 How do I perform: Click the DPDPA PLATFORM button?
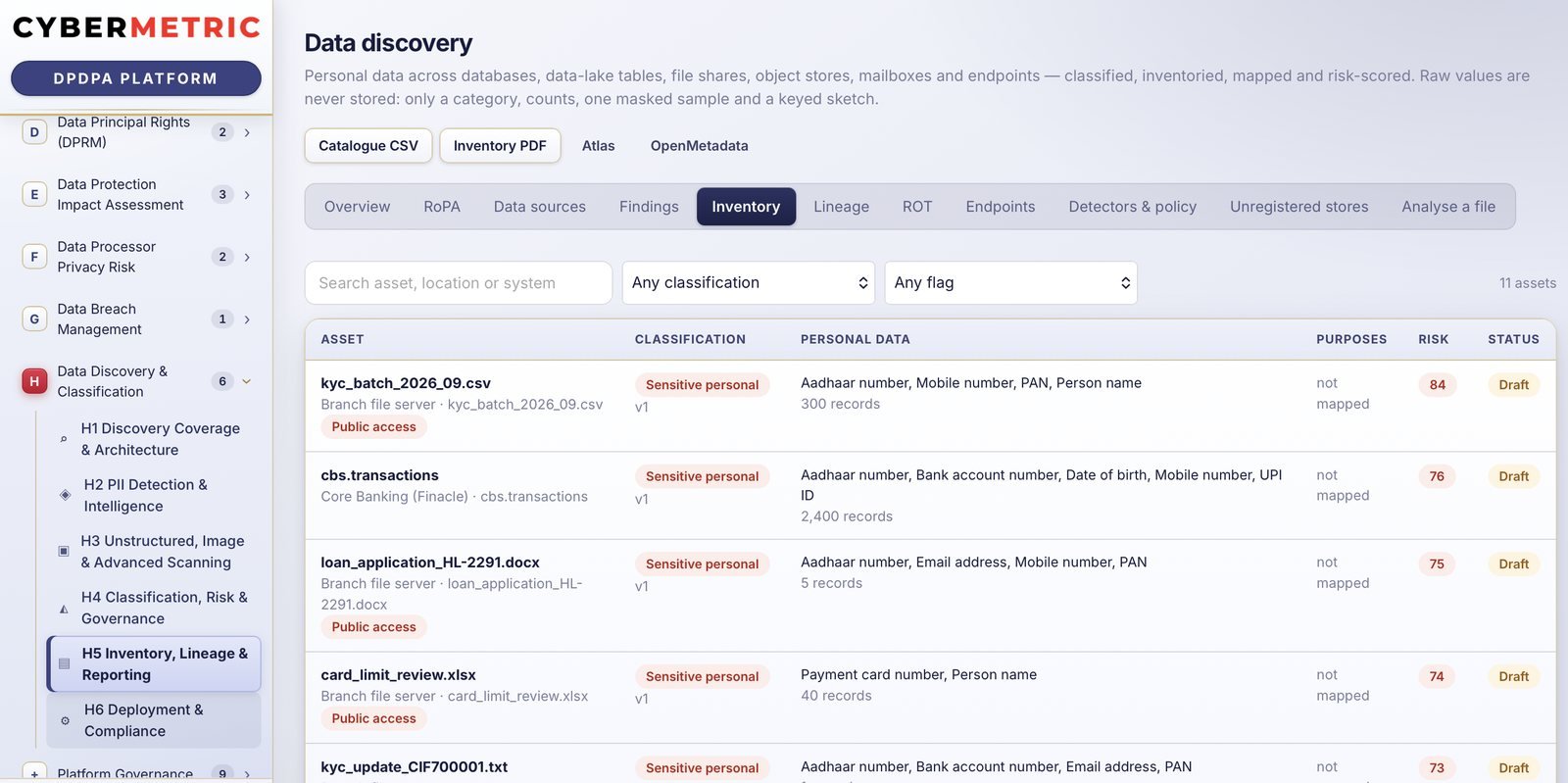[136, 78]
